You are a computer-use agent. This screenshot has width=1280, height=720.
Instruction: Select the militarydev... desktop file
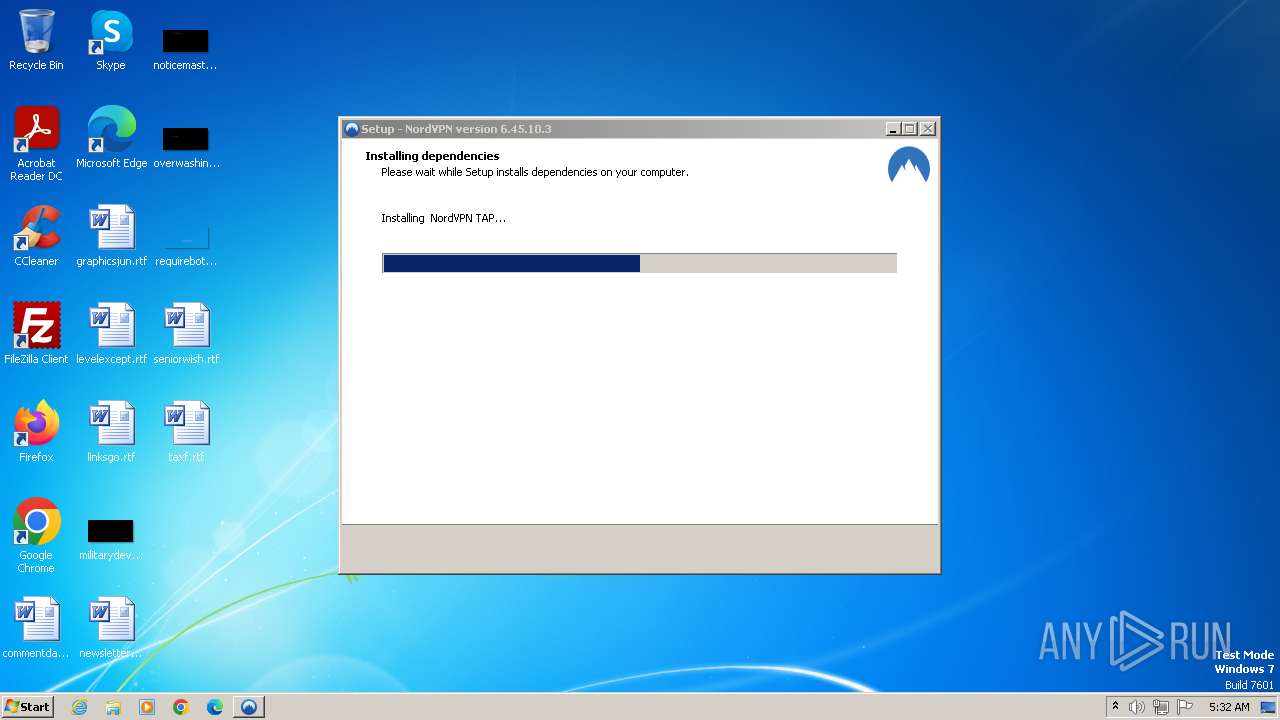coord(110,540)
